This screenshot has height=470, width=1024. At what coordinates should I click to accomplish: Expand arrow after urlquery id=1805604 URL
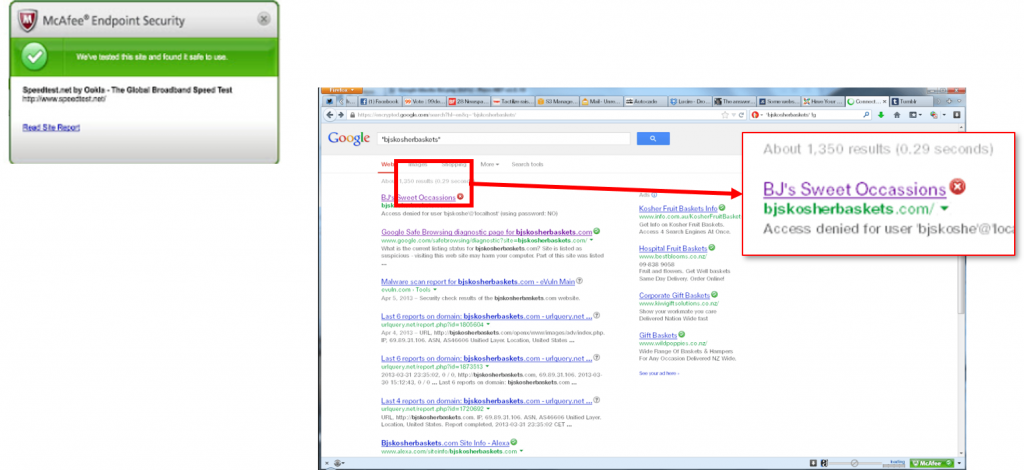pos(488,325)
